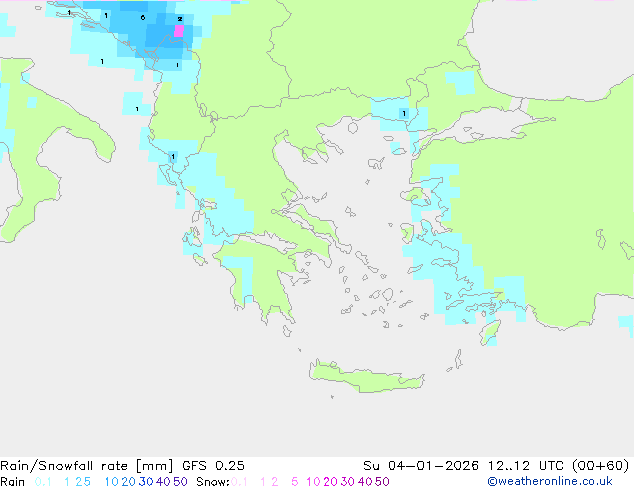Click the "Snow:" legend label
Viewport: 634px width, 490px height.
click(213, 482)
